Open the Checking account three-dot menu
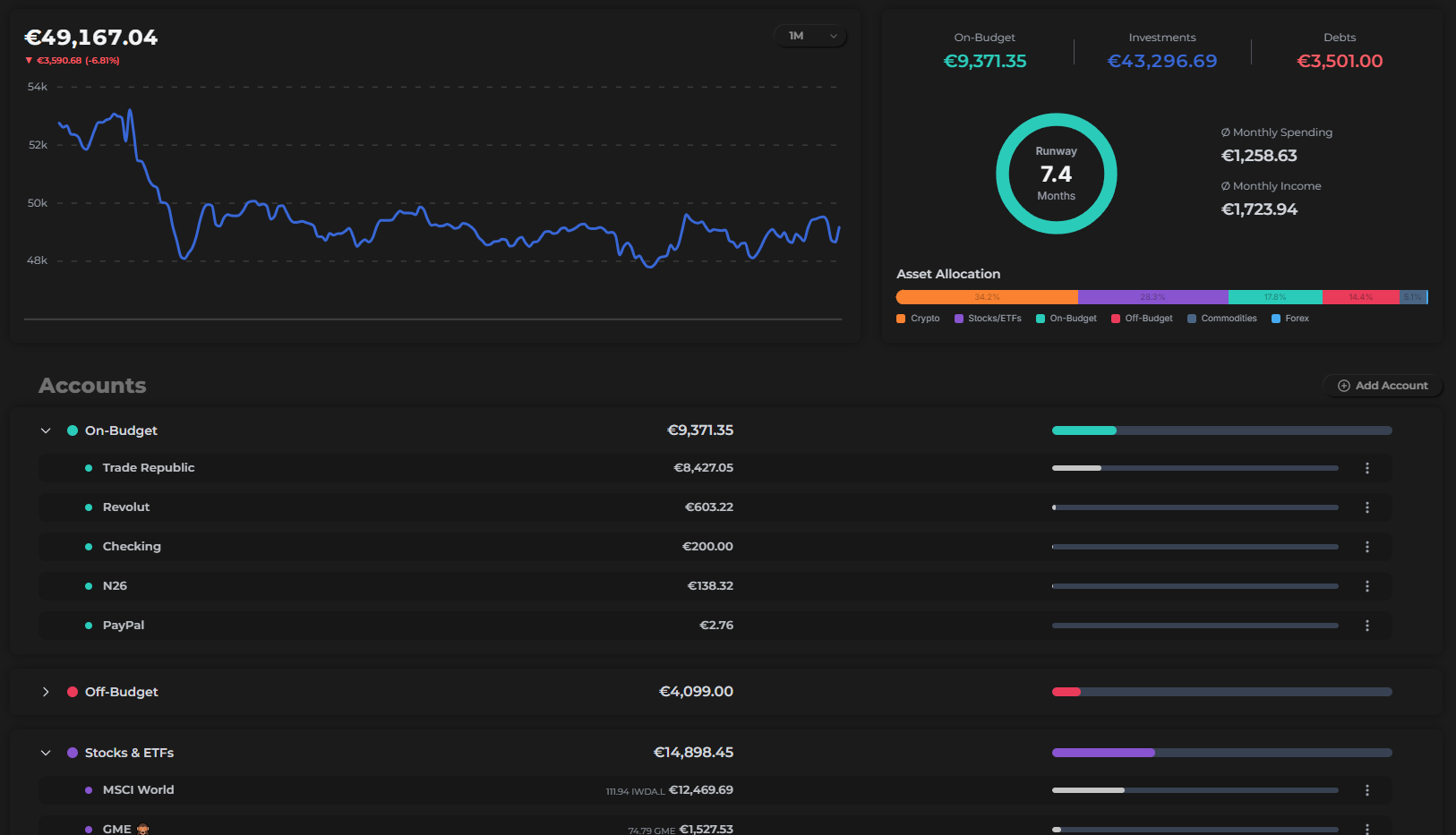The image size is (1456, 835). (x=1367, y=546)
